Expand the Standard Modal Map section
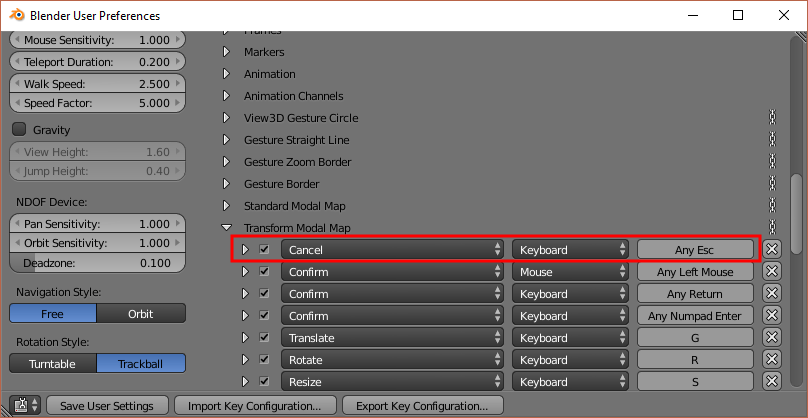 coord(226,206)
